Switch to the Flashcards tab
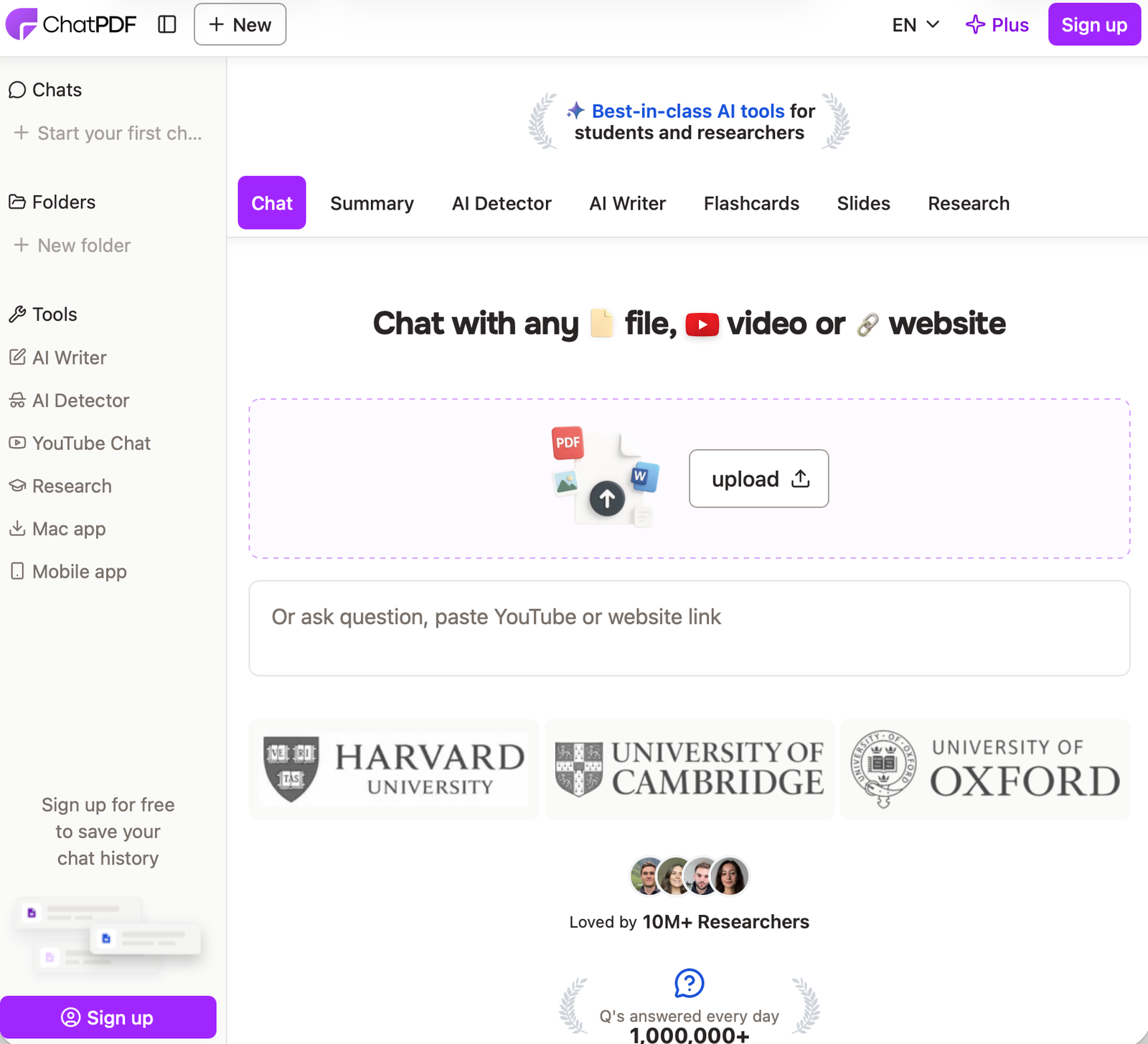The image size is (1148, 1044). point(751,204)
